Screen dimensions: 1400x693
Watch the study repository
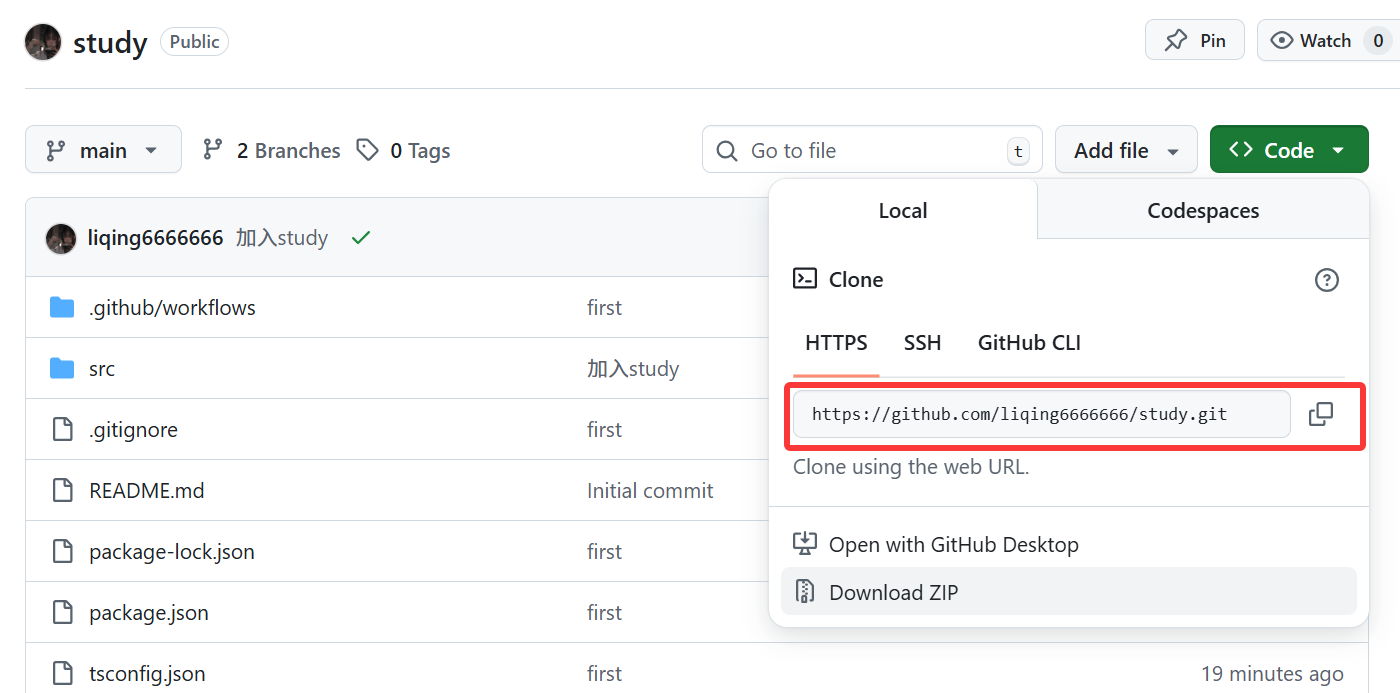coord(1311,41)
